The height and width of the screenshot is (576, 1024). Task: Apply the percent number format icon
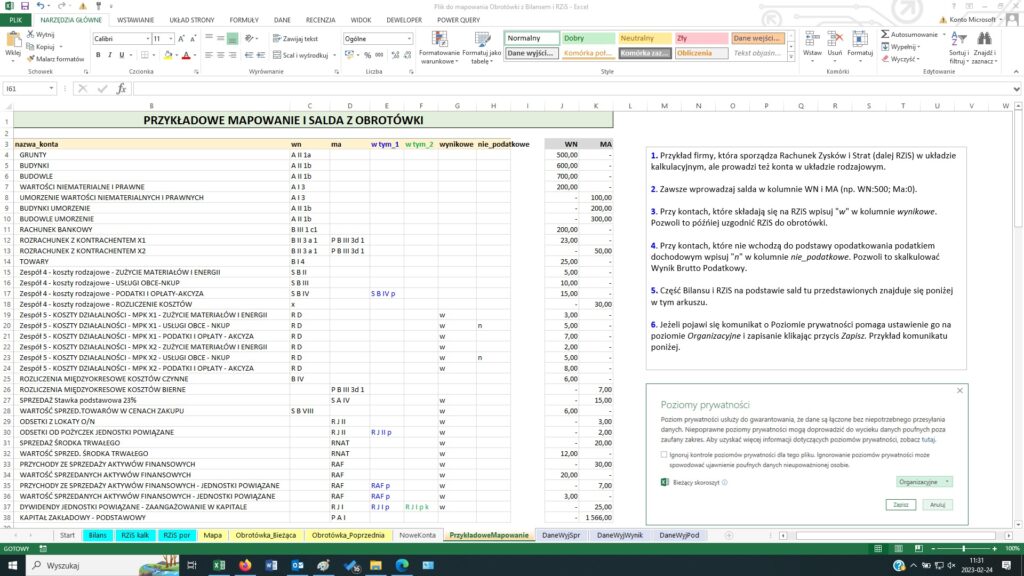369,55
